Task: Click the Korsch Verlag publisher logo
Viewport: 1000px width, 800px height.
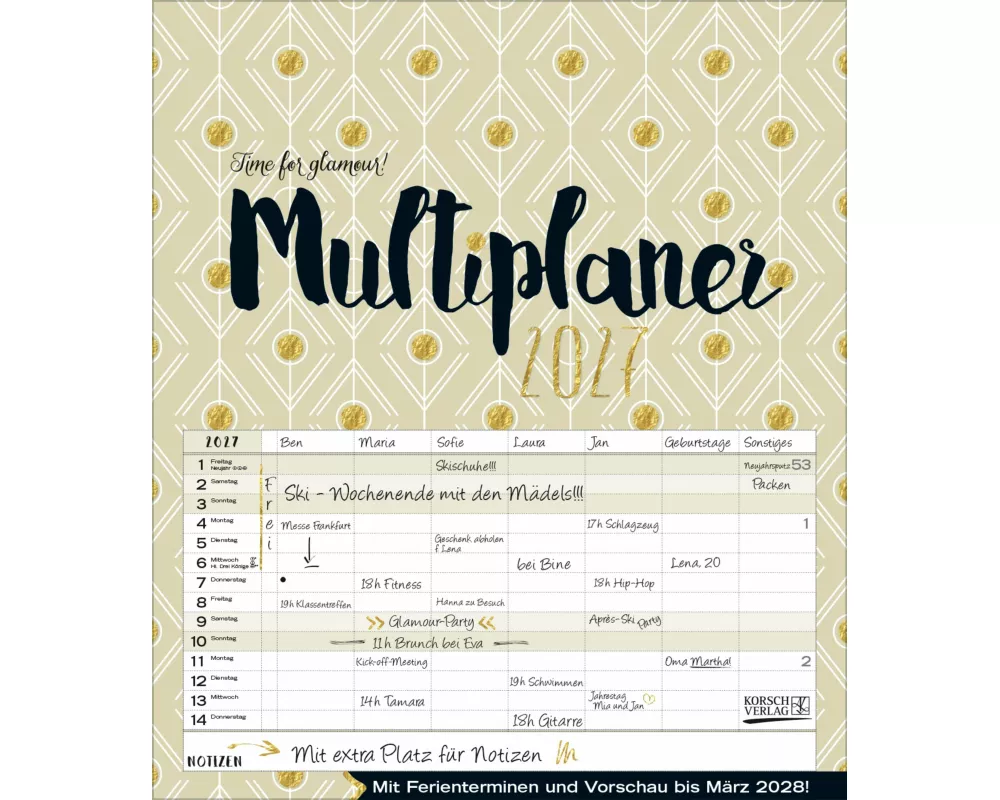Action: (777, 709)
